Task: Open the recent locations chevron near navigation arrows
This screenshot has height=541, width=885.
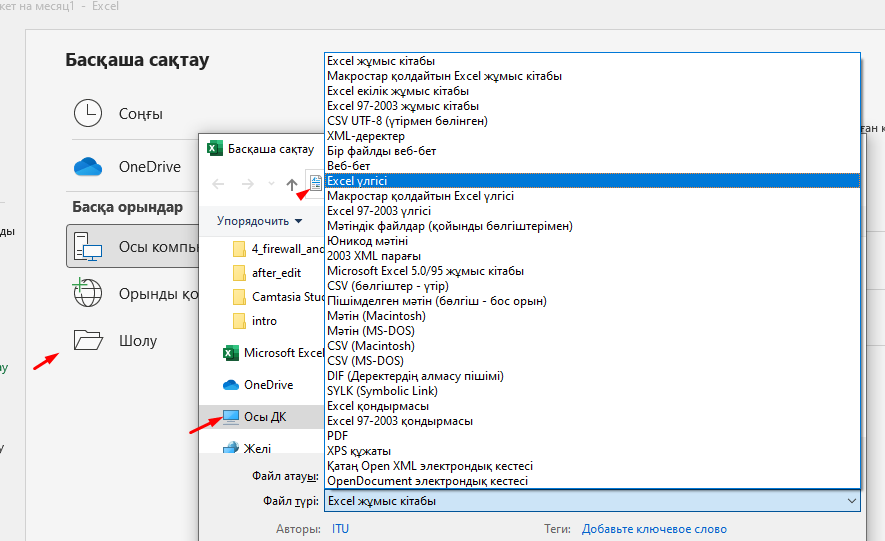Action: pos(271,184)
